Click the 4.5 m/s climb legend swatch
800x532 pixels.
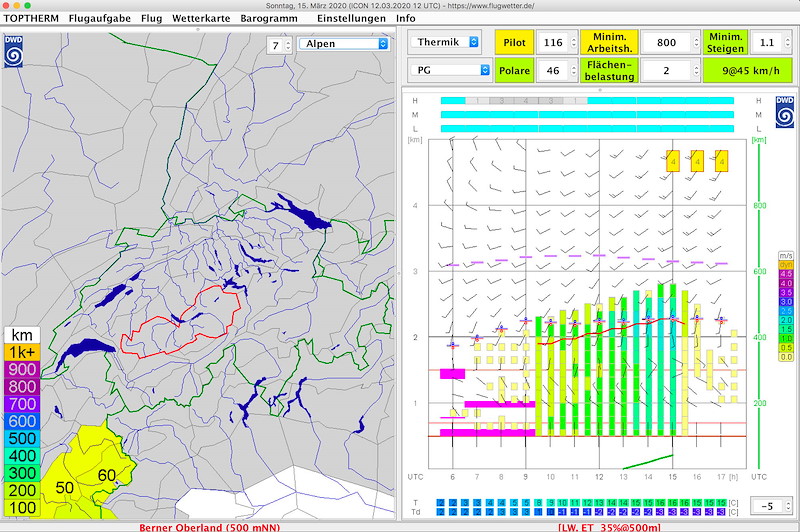(786, 274)
